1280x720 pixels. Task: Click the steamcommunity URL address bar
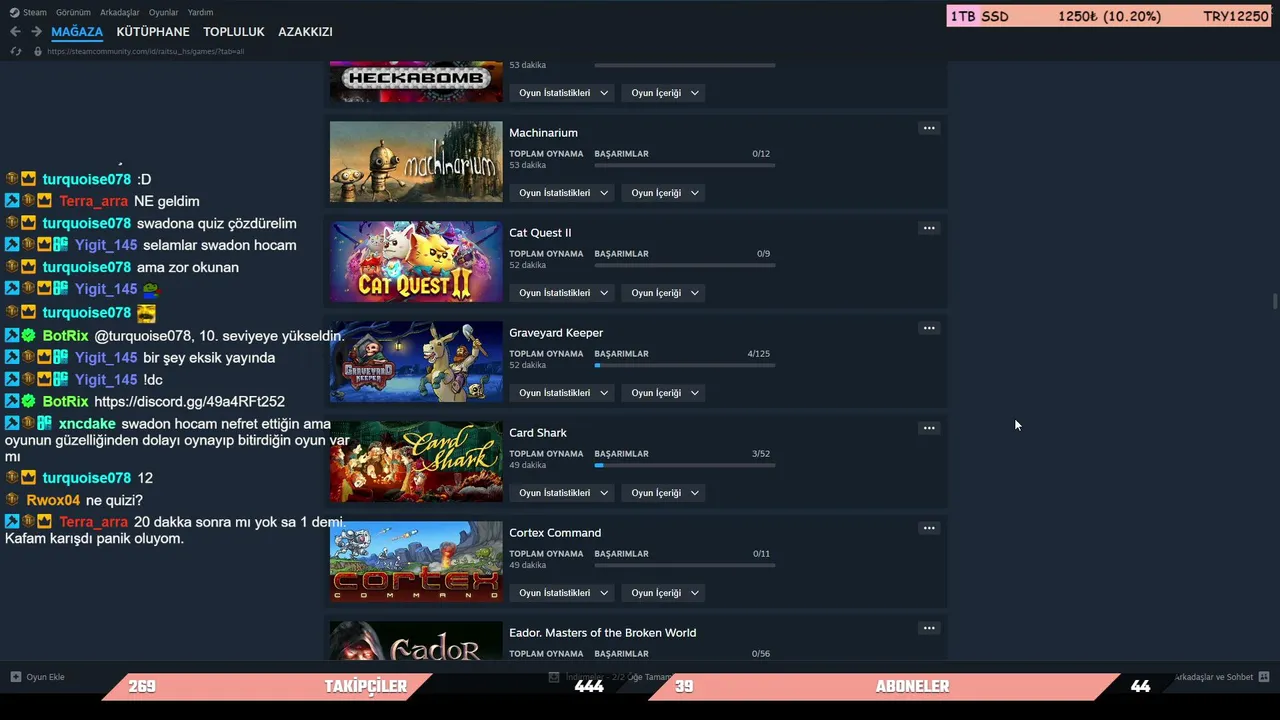(x=146, y=51)
